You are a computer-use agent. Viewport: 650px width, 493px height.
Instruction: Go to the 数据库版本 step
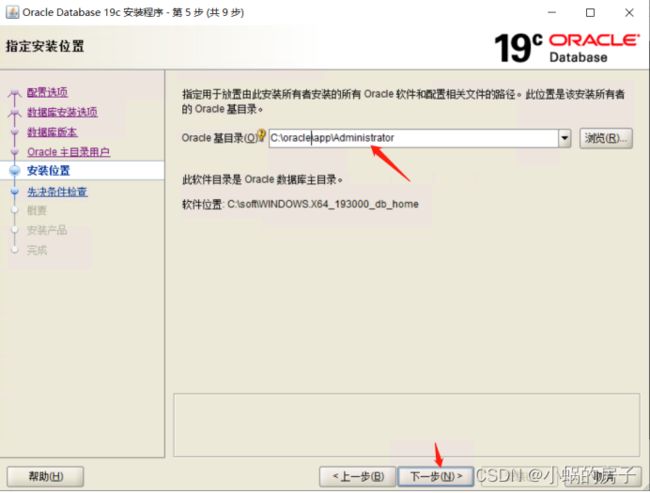click(52, 132)
